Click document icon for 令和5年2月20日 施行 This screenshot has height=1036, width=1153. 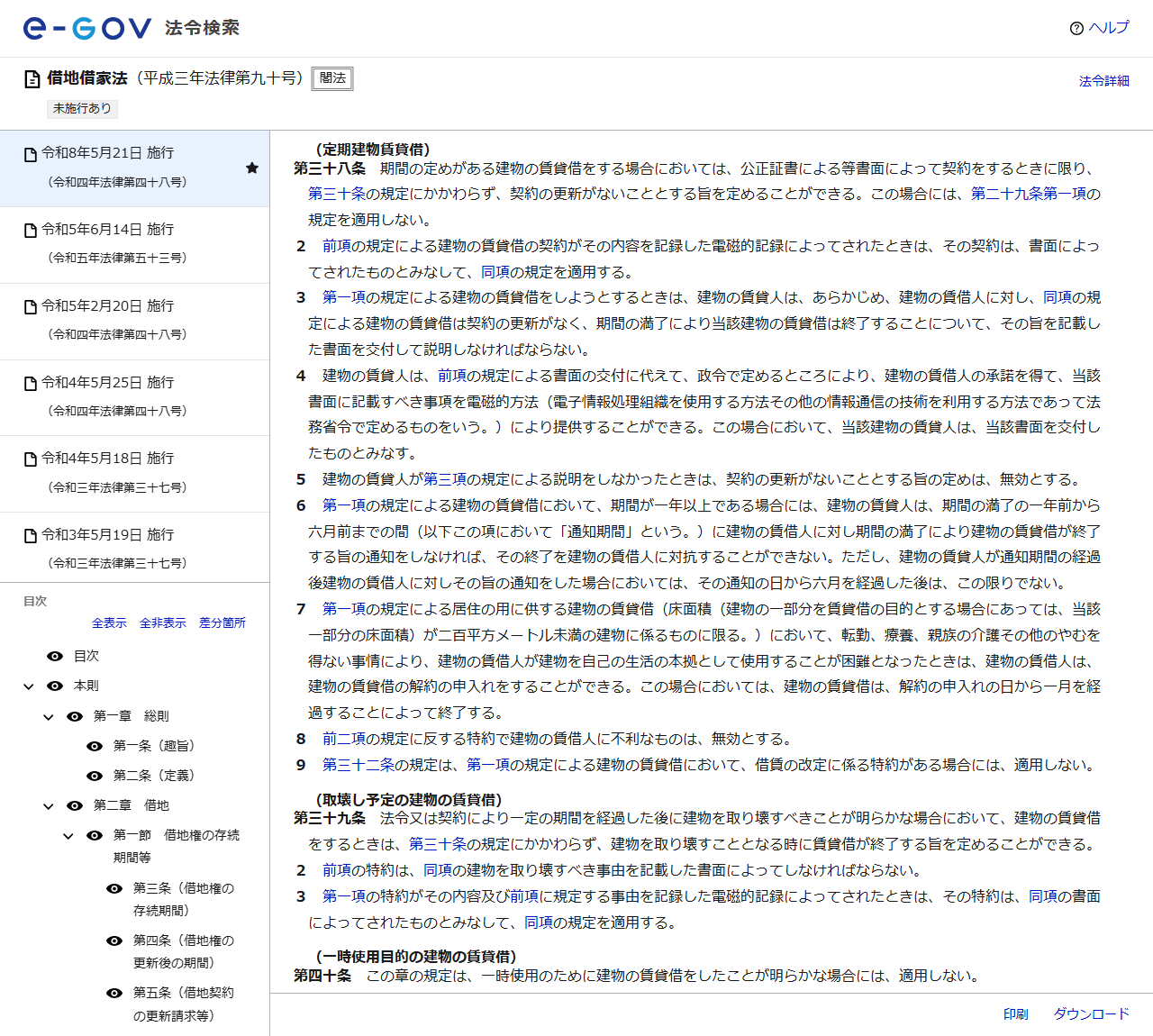(31, 307)
